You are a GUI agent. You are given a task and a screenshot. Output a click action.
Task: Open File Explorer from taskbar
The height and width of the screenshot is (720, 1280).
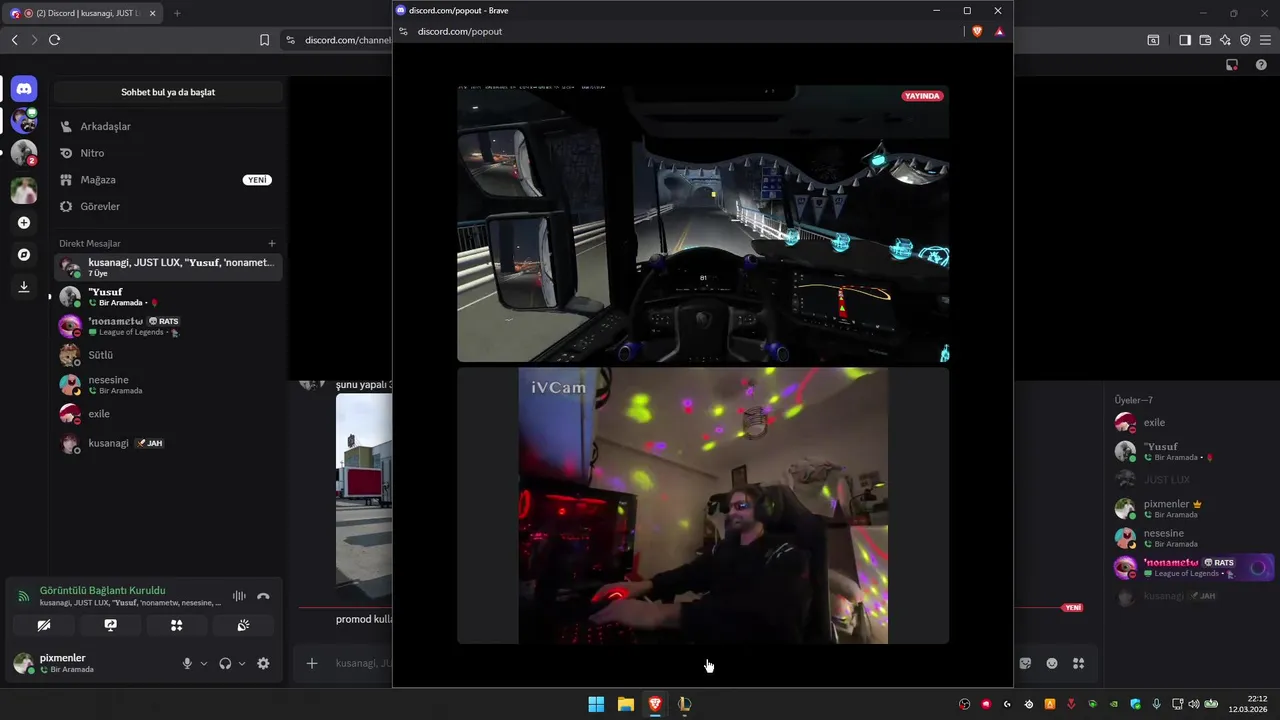pyautogui.click(x=625, y=704)
